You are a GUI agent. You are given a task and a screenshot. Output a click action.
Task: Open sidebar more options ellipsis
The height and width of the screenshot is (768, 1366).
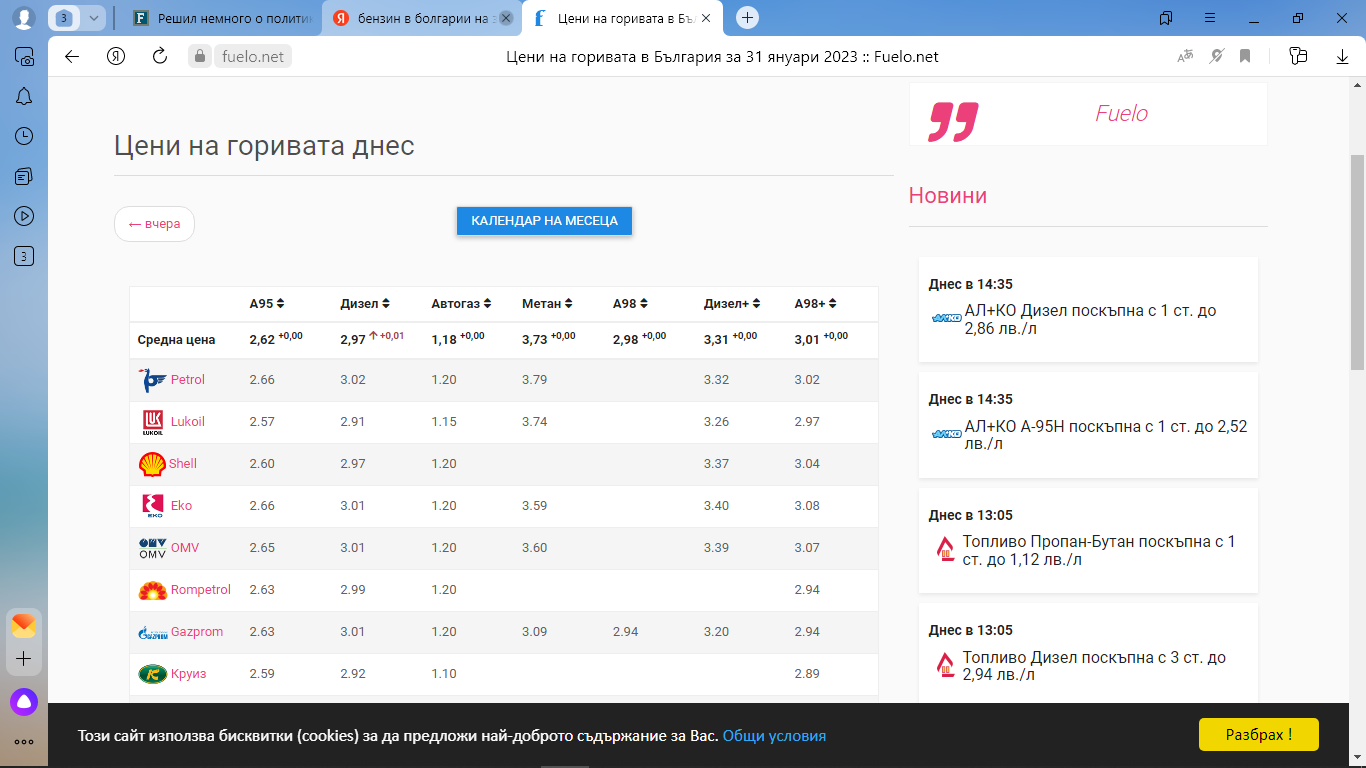click(x=24, y=742)
